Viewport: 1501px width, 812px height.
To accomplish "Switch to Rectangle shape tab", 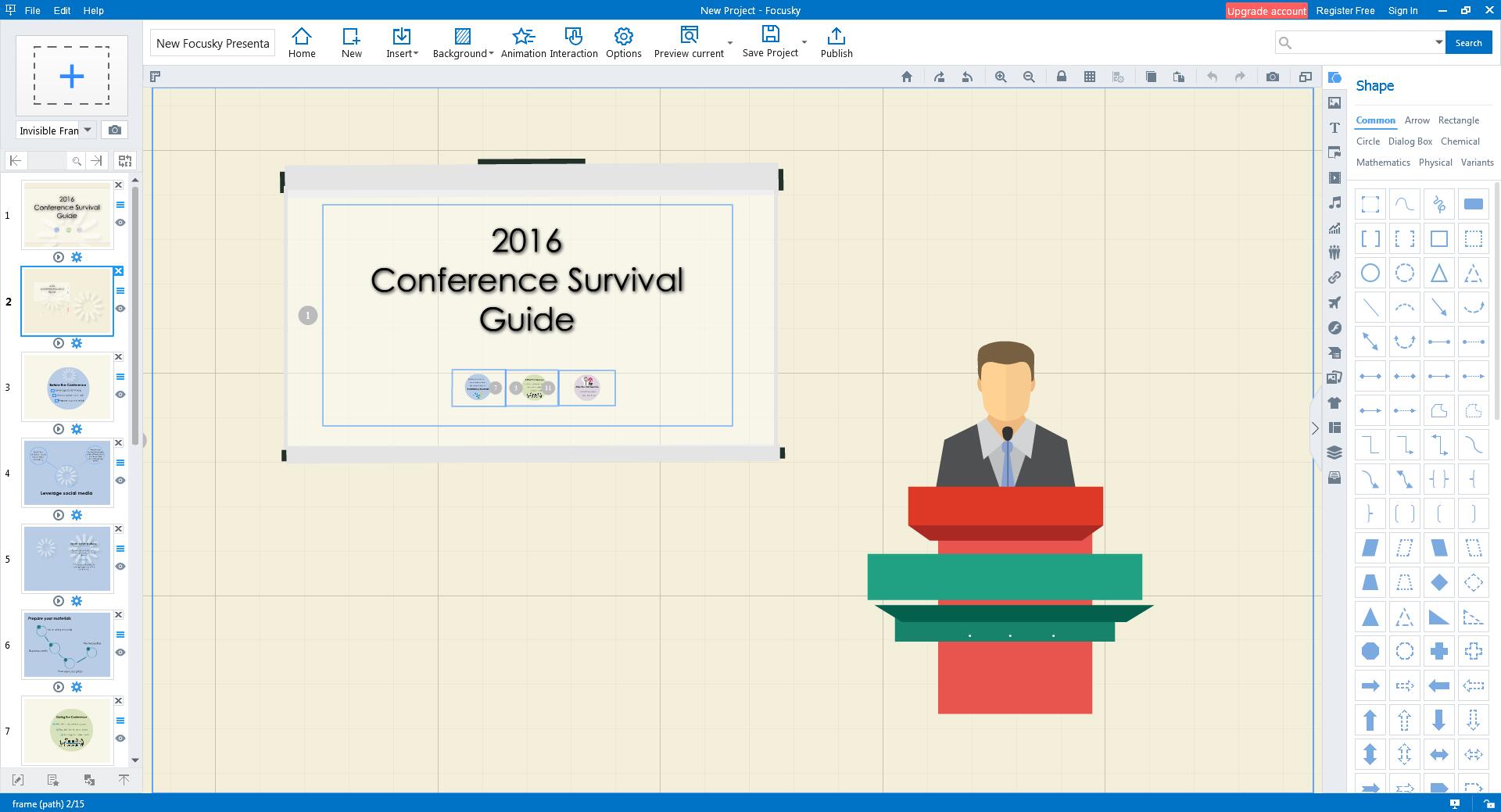I will tap(1458, 120).
